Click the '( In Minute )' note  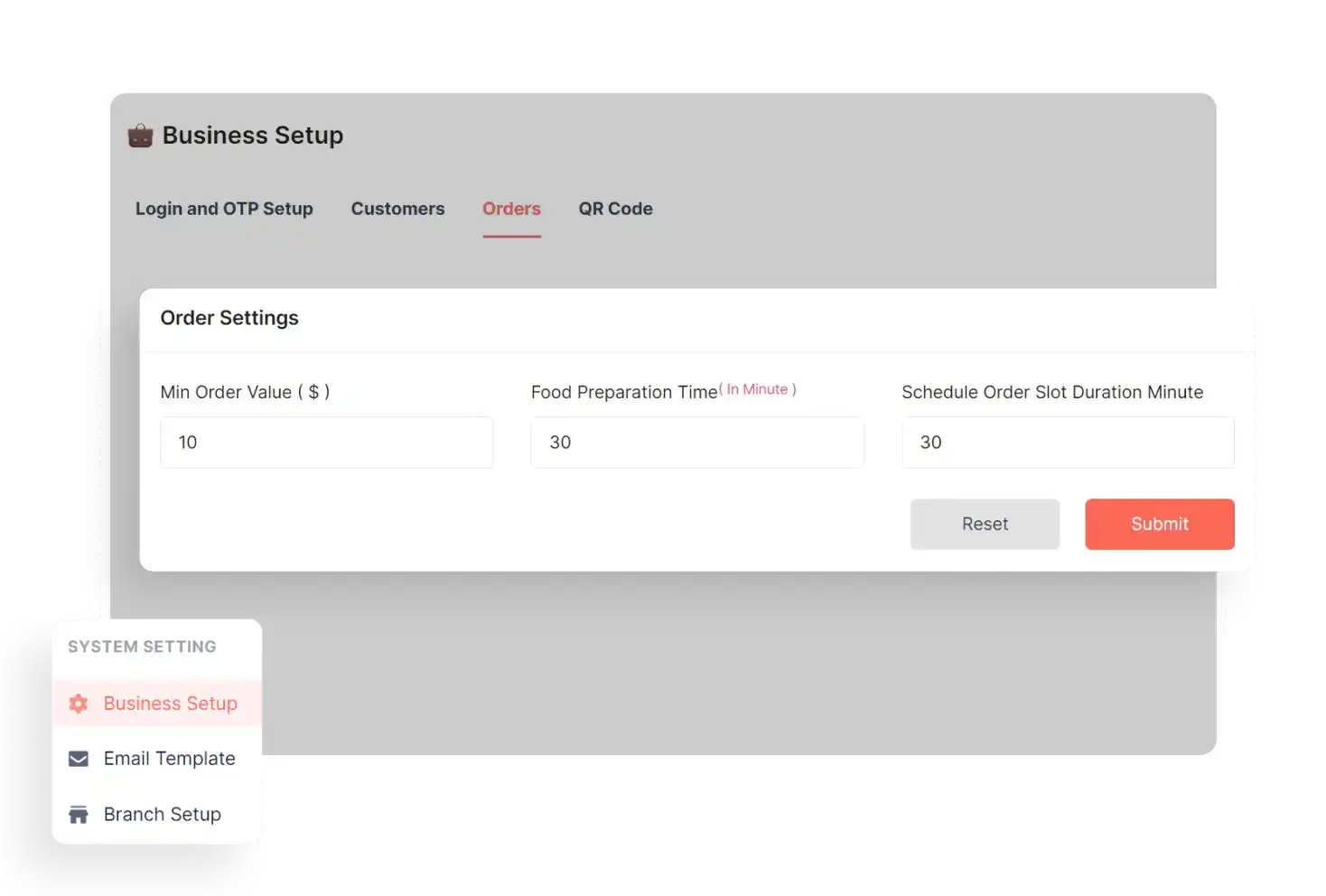(758, 389)
